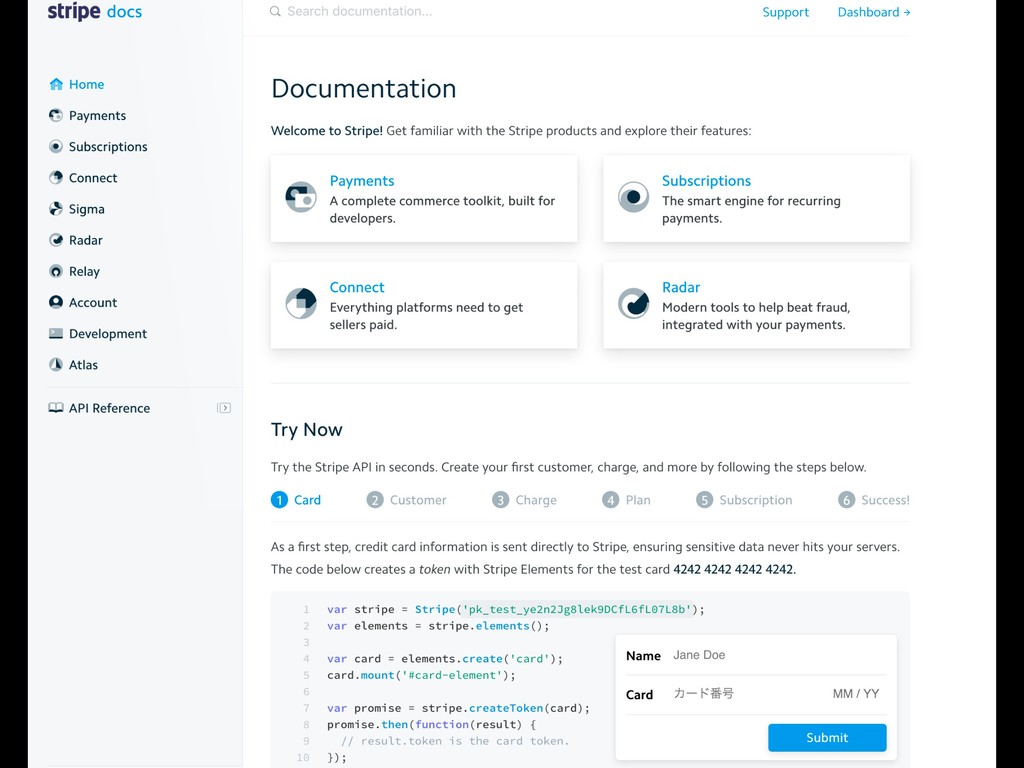The image size is (1024, 768).
Task: Click the Connect icon in sidebar
Action: [x=56, y=178]
